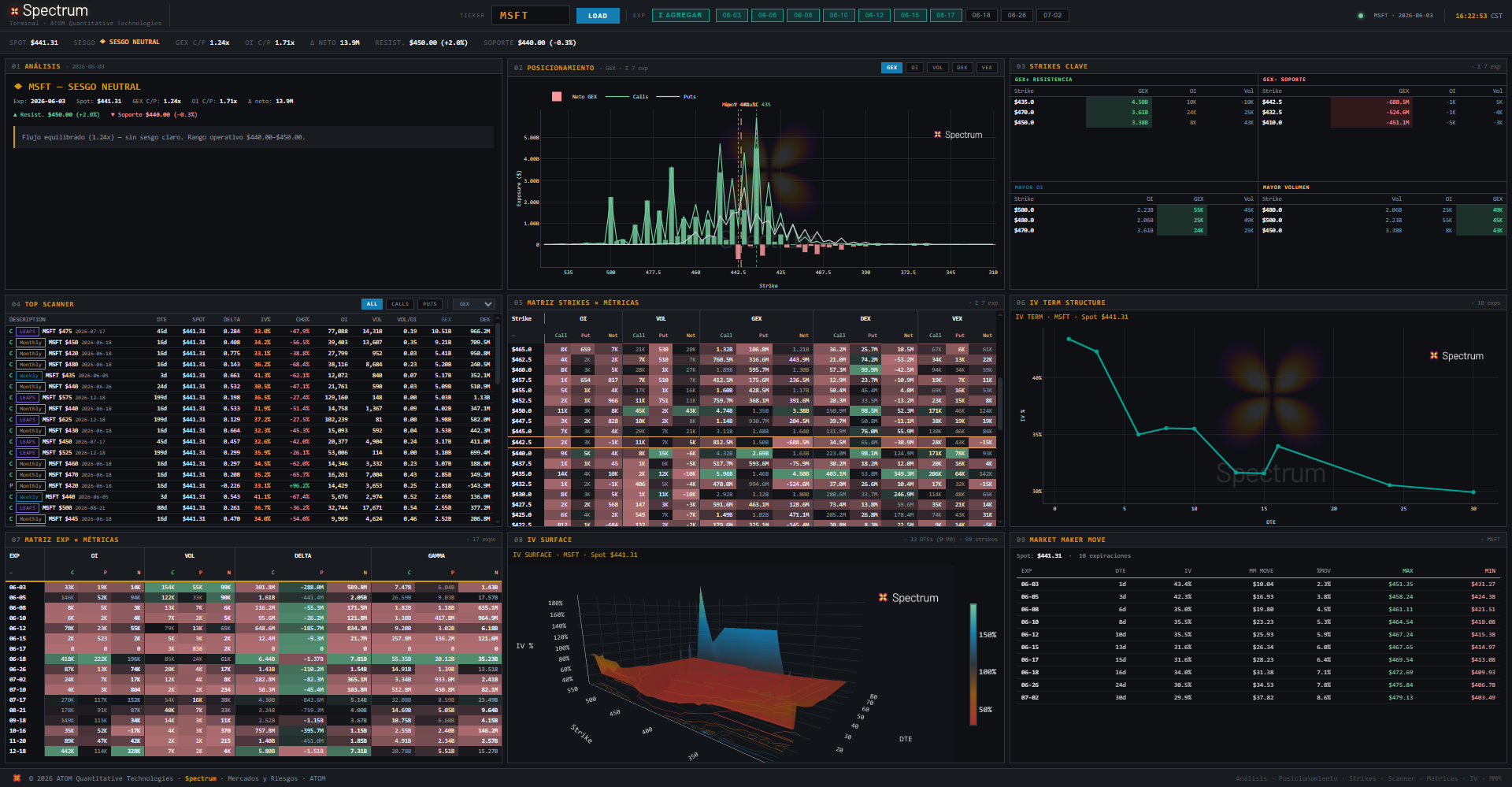Sort Top Scanner by IV% column
The width and height of the screenshot is (1512, 787).
coord(265,320)
